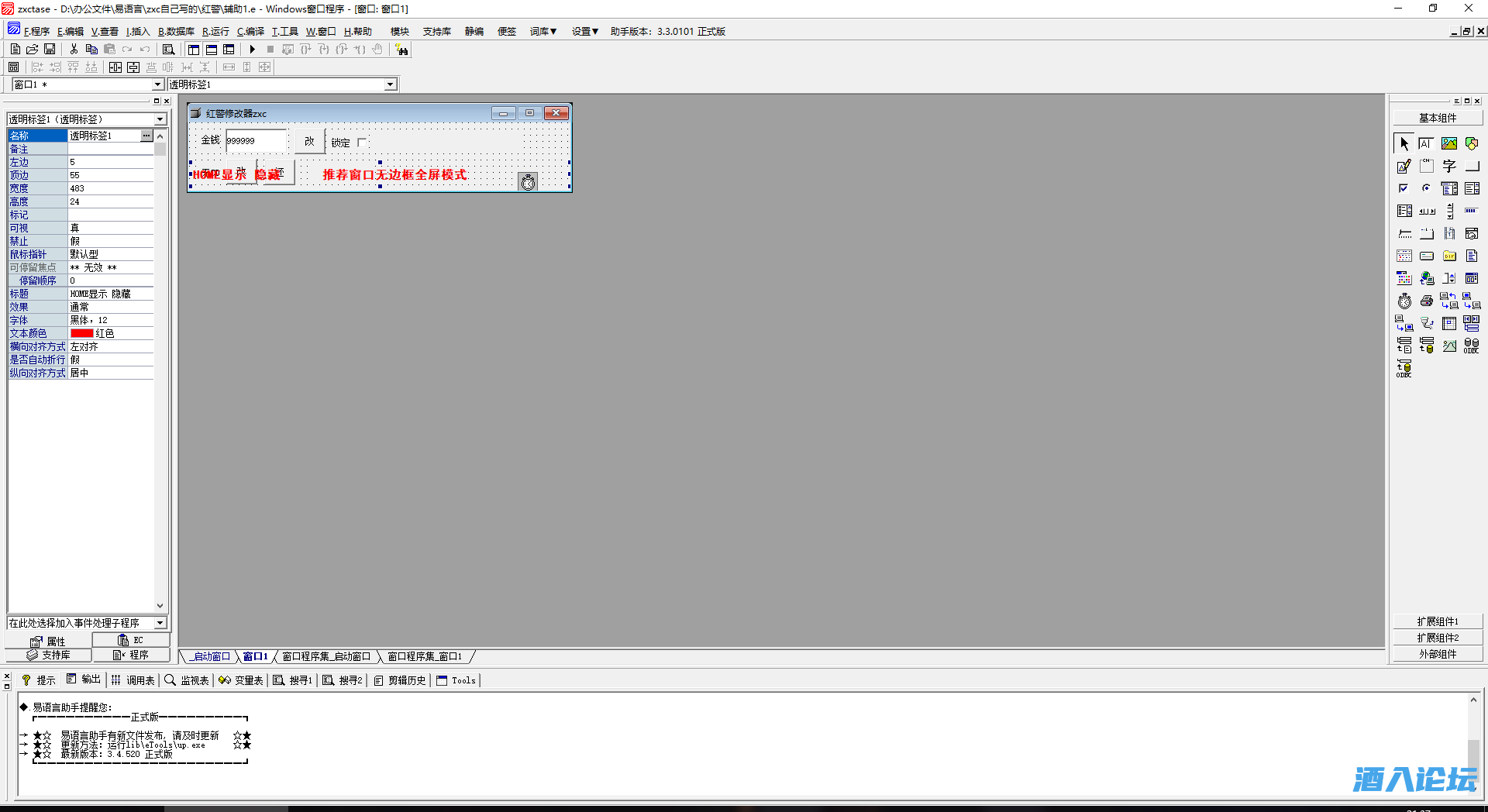Viewport: 1488px width, 812px height.
Task: Click the 基本组件 palette header button
Action: coord(1438,118)
